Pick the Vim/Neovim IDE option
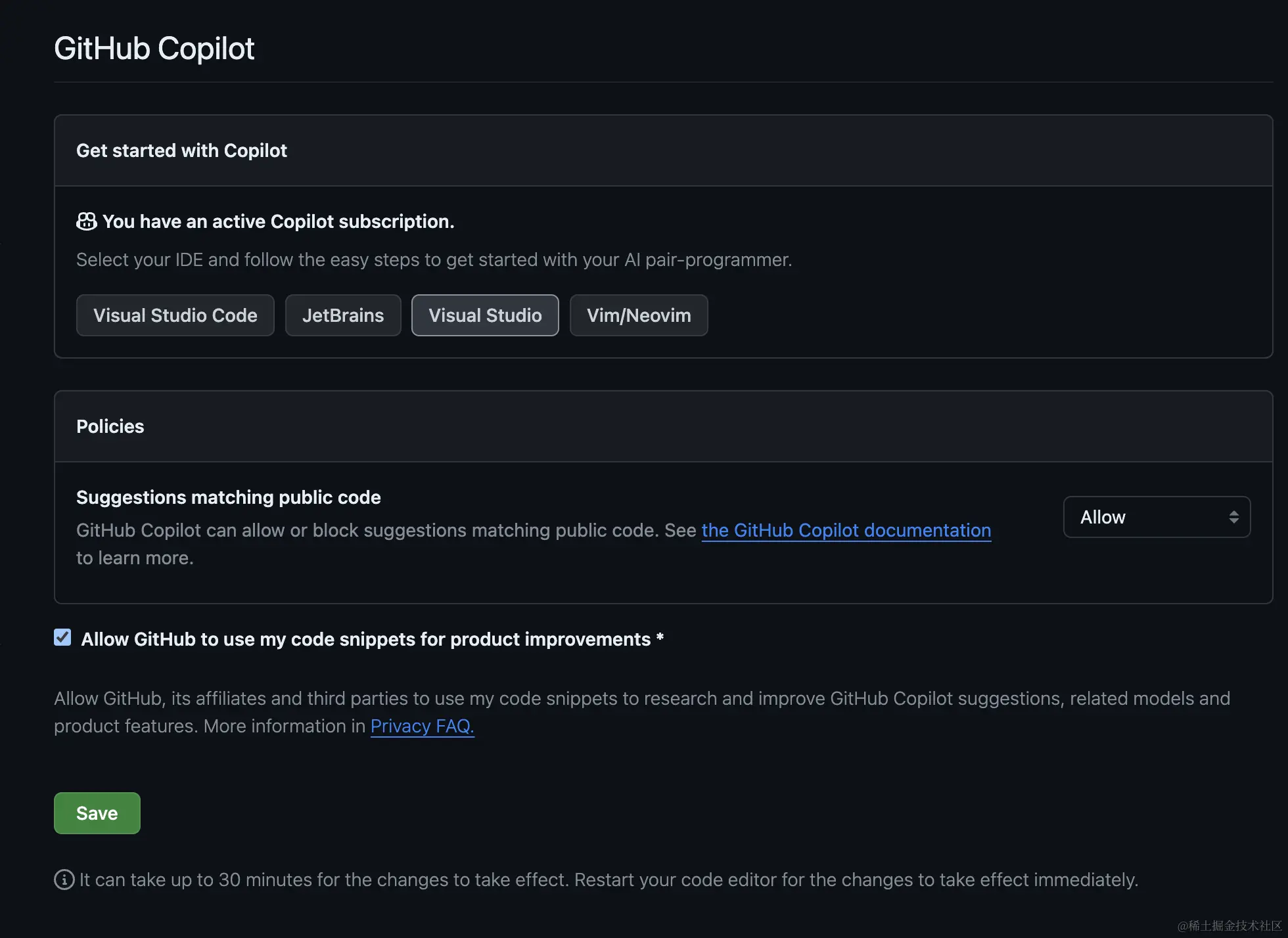 click(638, 315)
